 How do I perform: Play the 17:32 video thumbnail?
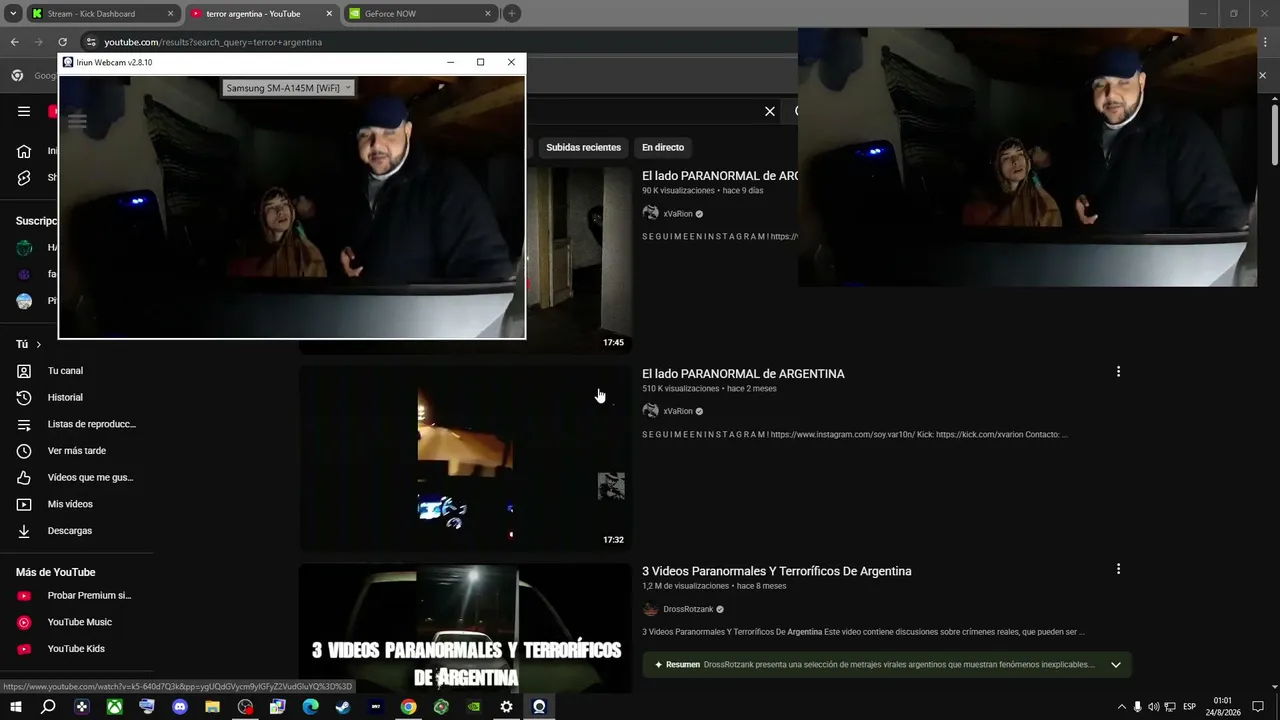click(465, 459)
